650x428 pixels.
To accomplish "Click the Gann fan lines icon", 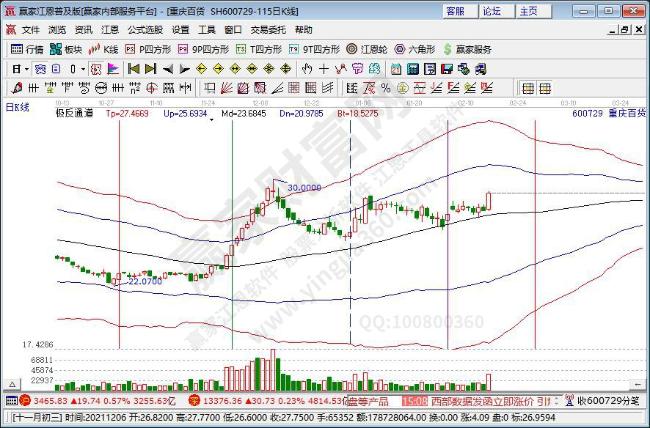I will [226, 88].
